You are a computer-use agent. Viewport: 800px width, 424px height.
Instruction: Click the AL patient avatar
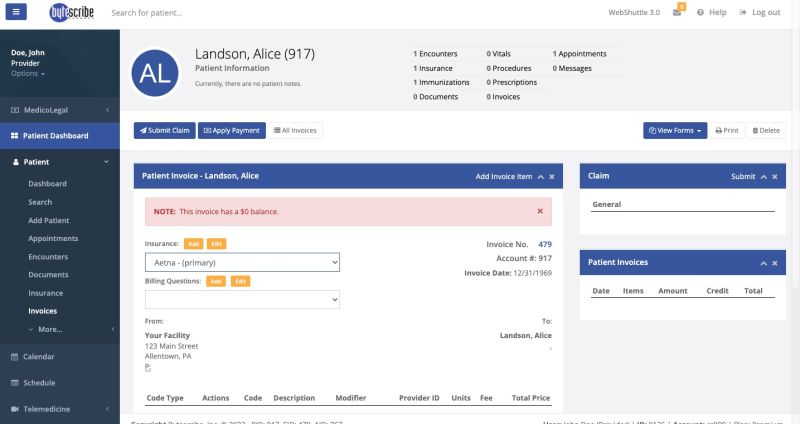[155, 71]
